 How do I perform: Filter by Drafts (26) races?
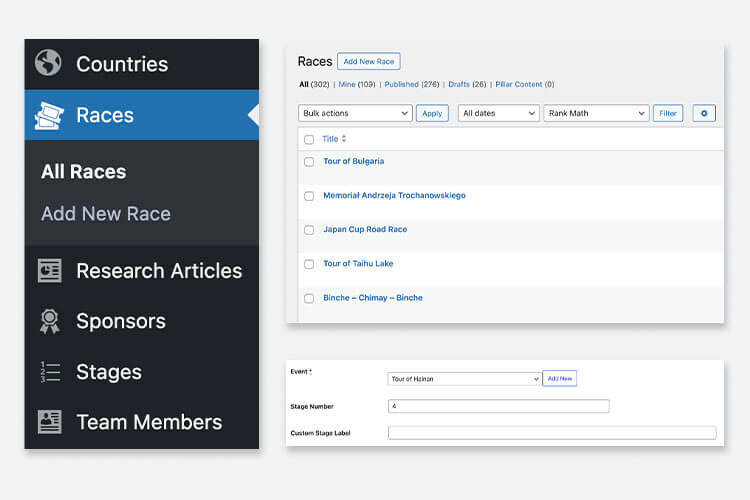pos(467,84)
